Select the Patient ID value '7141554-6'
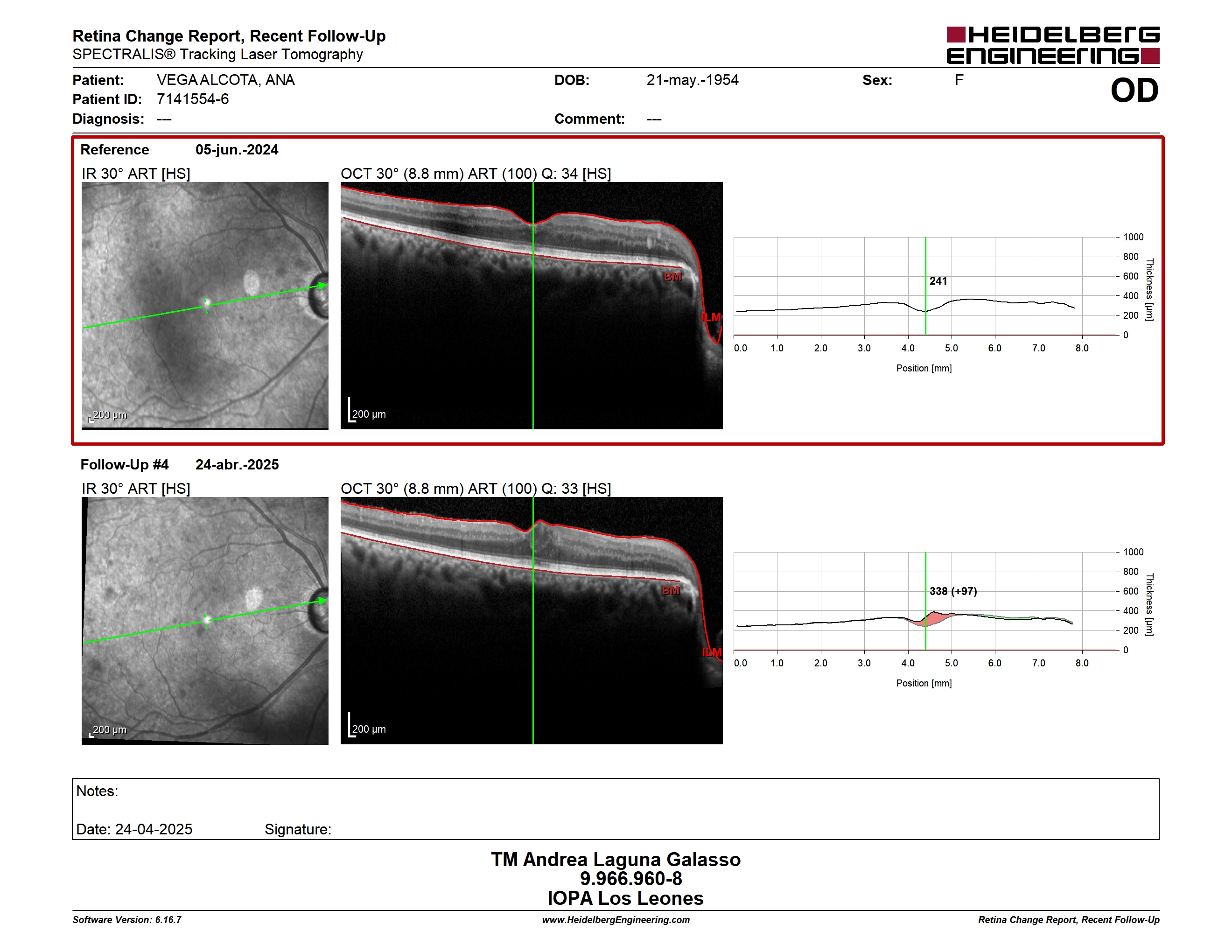 tap(193, 99)
